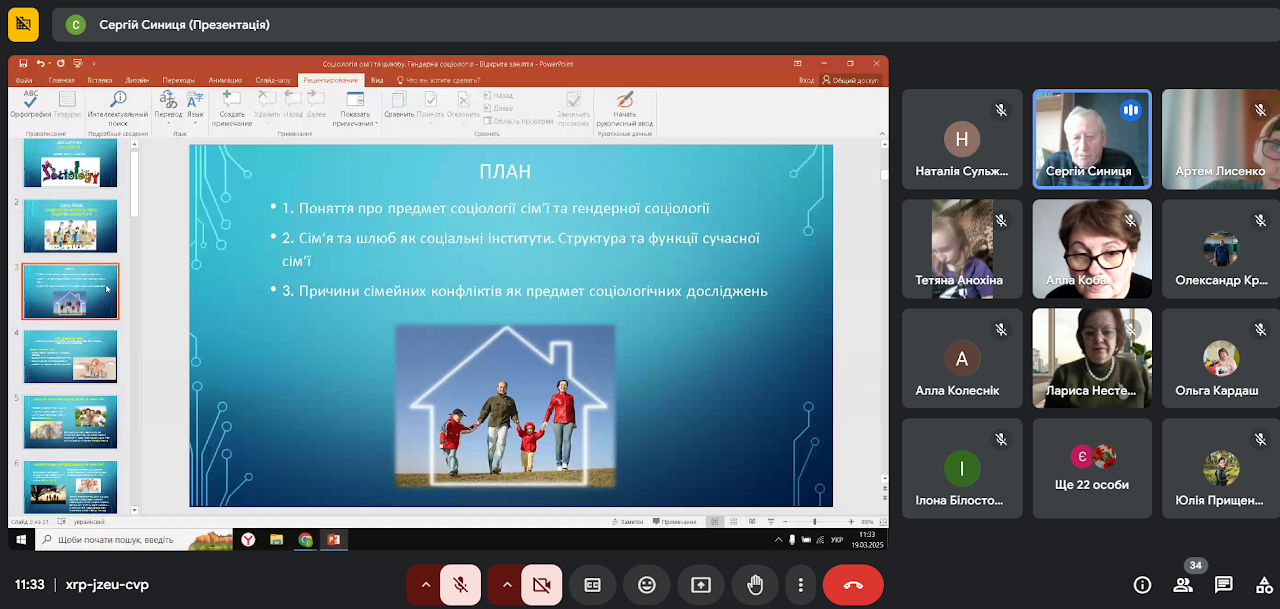Screen dimensions: 1280x609
Task: Click the Windows search box in taskbar
Action: [x=120, y=540]
